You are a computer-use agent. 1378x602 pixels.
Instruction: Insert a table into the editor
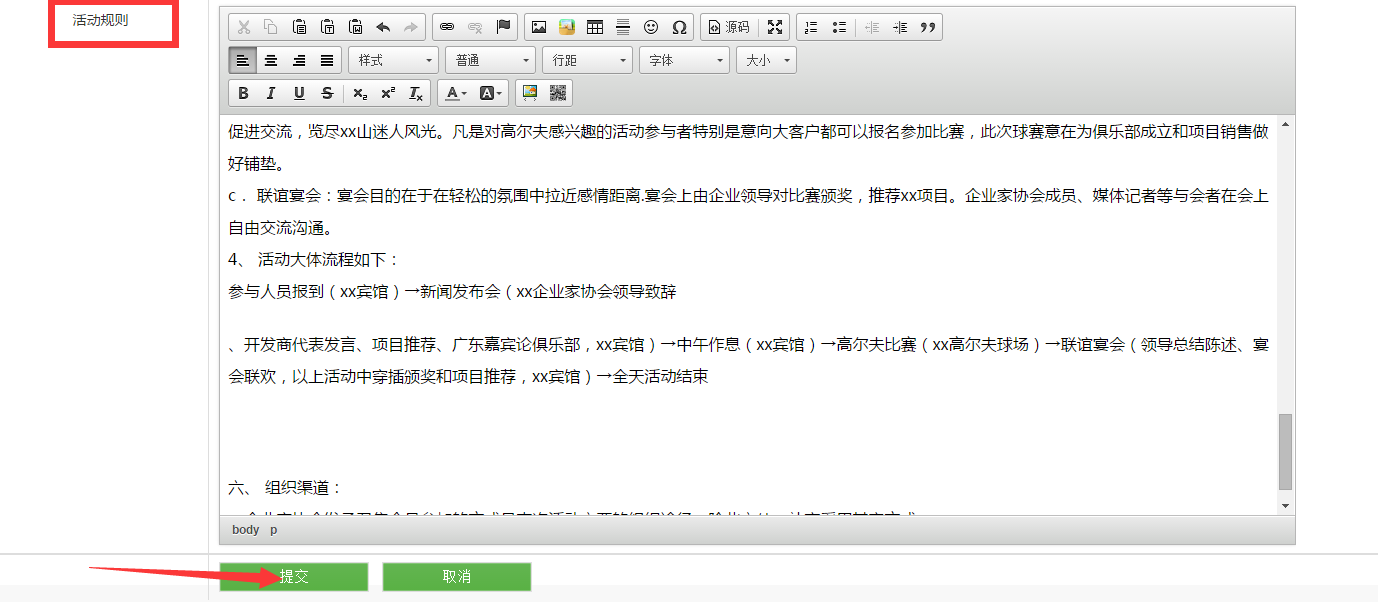[x=595, y=27]
